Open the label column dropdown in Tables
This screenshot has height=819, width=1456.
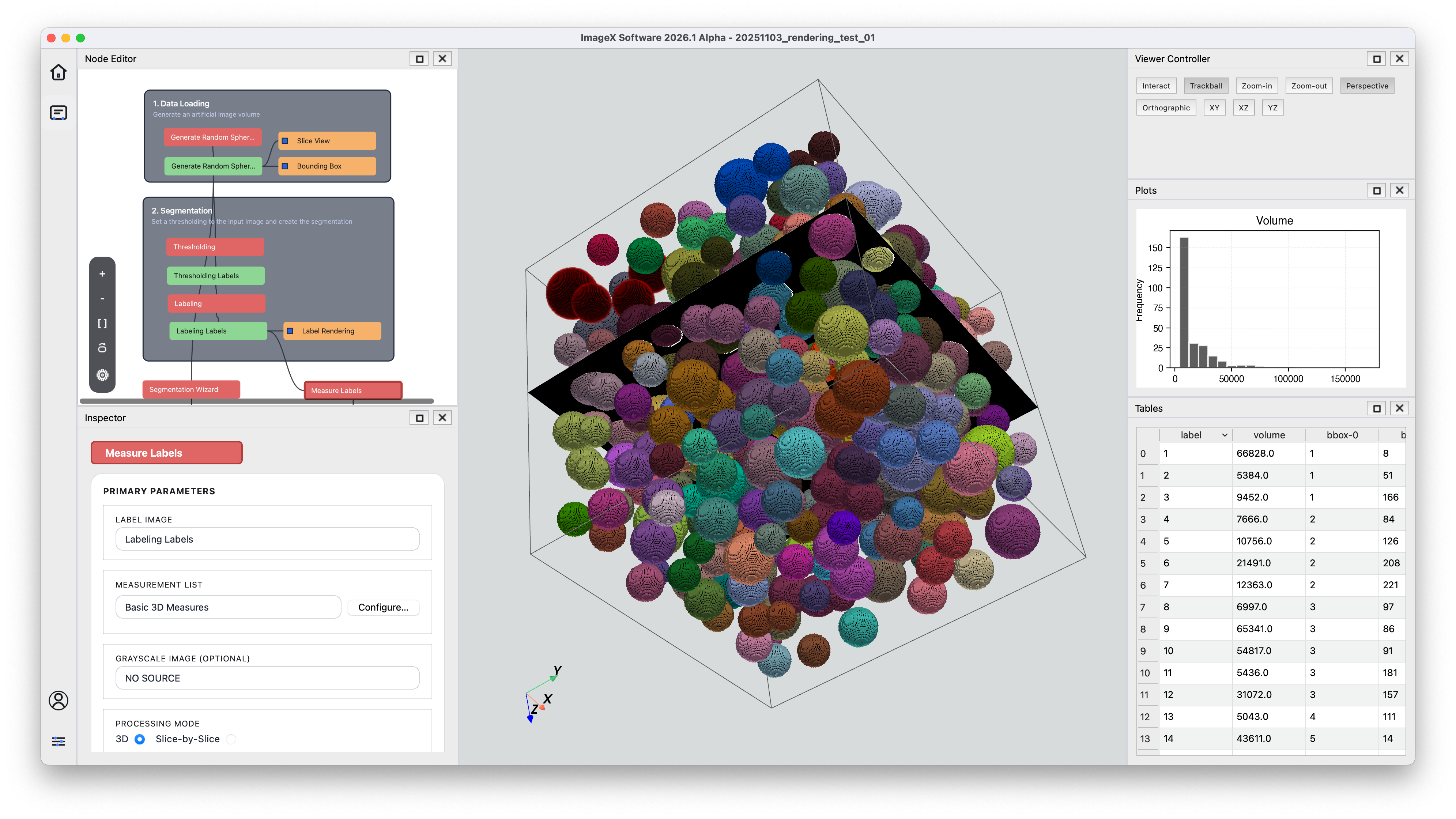(x=1225, y=435)
